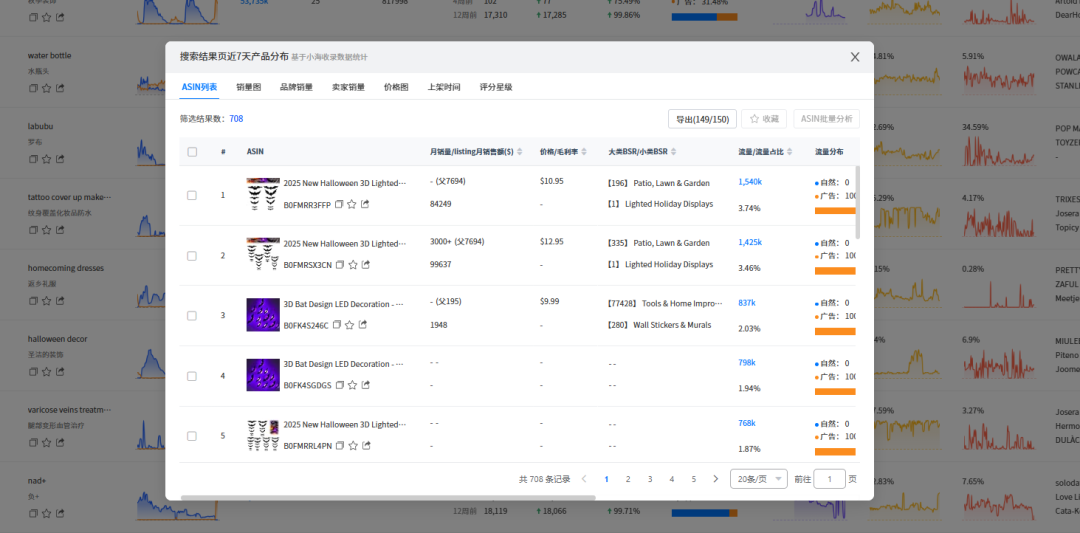Close the product distribution dialog

(x=855, y=57)
